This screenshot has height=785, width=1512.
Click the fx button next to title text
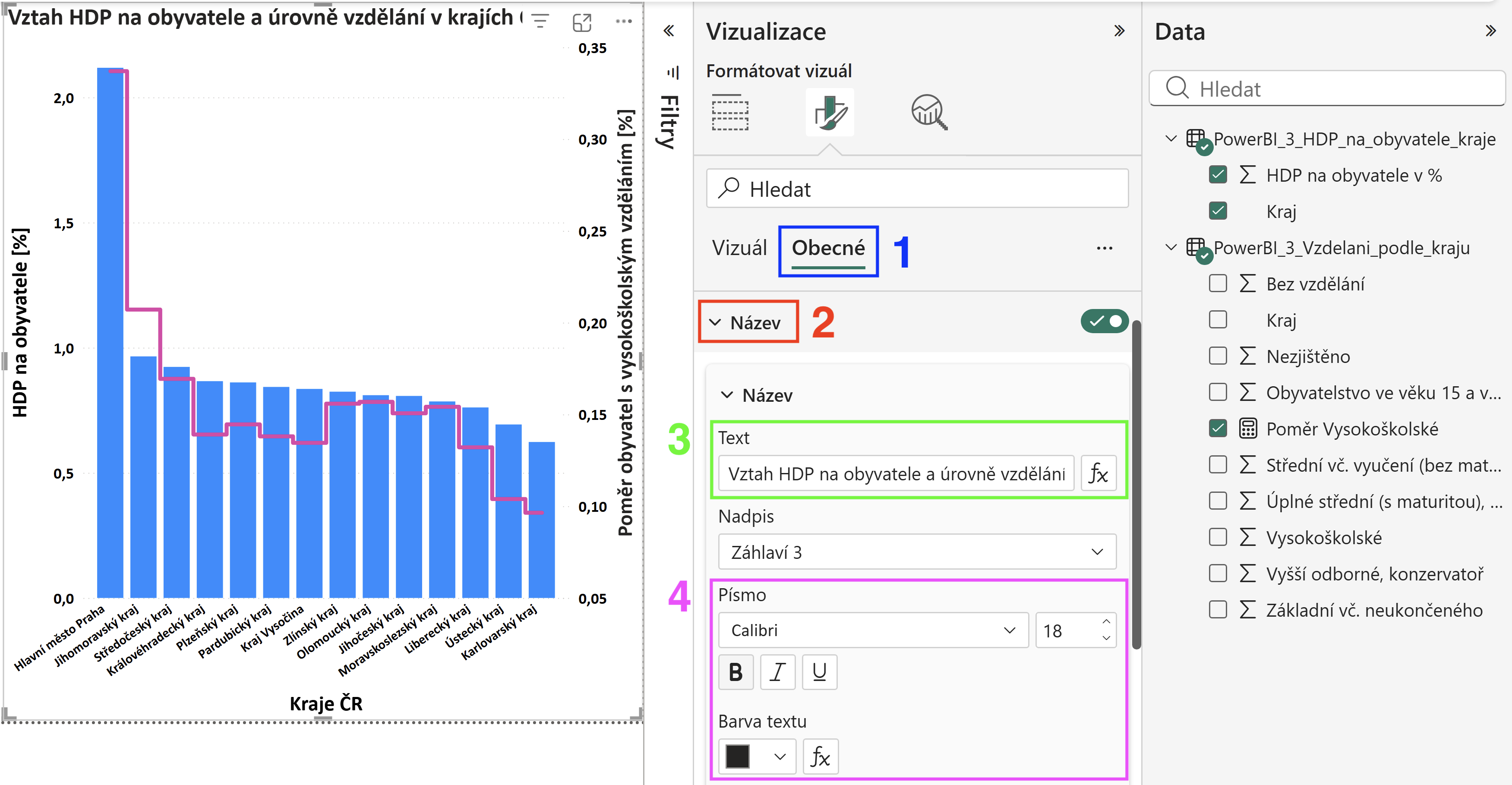(1098, 473)
